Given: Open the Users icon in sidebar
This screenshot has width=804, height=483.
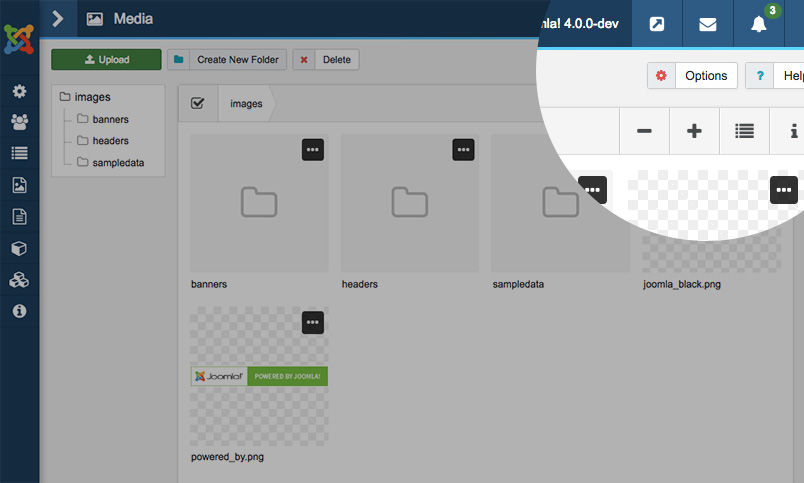Looking at the screenshot, I should tap(19, 122).
